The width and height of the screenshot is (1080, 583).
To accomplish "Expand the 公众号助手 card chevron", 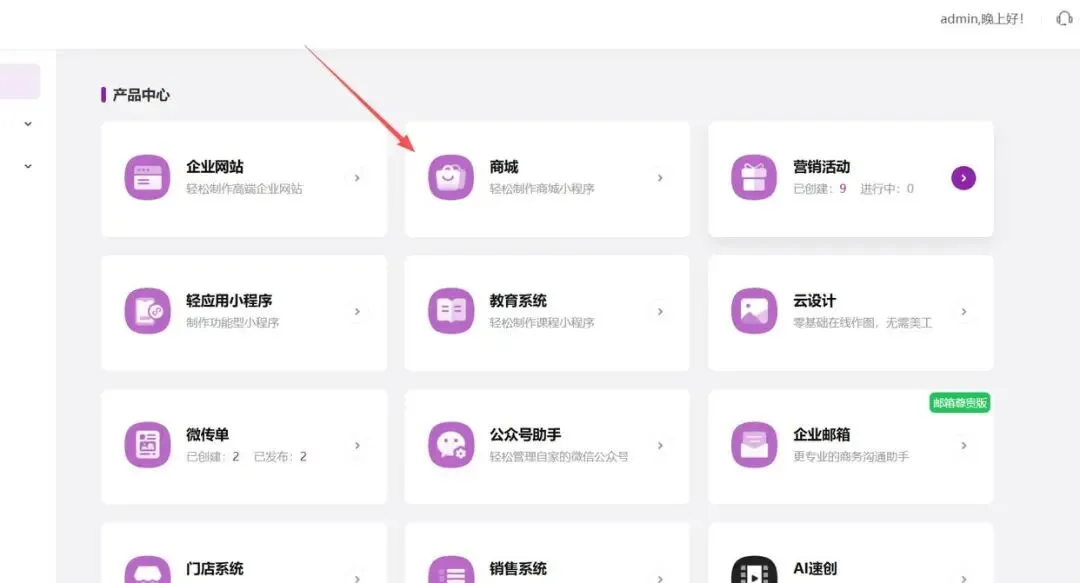I will click(660, 446).
